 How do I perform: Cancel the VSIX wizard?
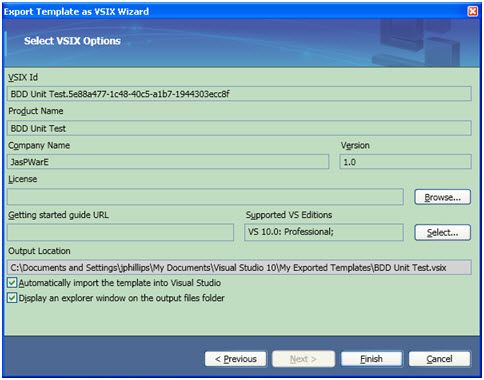[x=439, y=359]
